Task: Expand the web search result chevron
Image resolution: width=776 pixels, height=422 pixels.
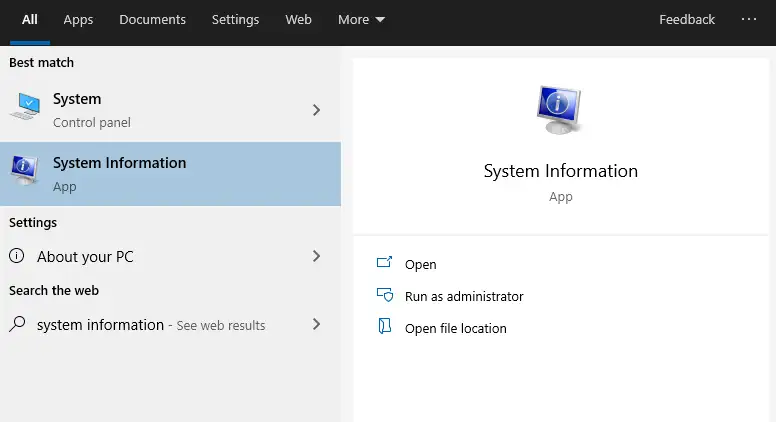Action: pyautogui.click(x=316, y=324)
